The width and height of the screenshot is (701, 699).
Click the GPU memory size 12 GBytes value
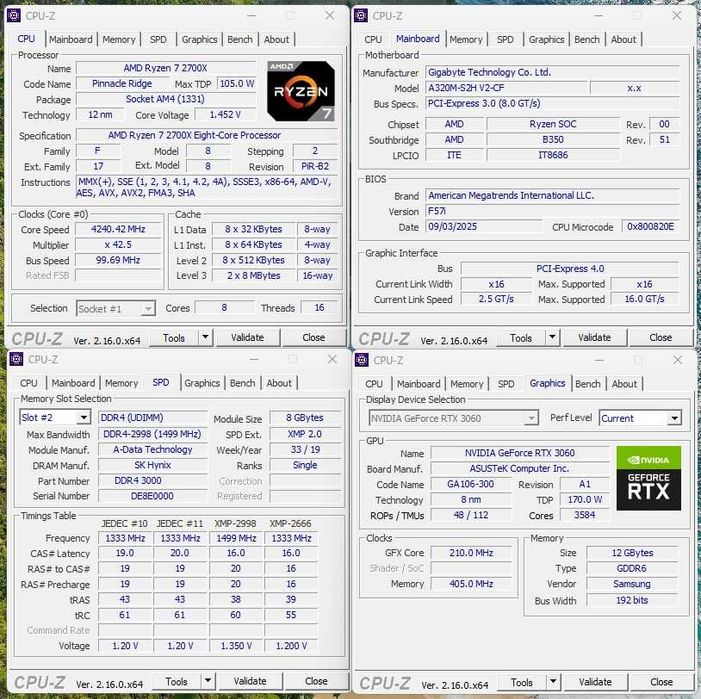[632, 553]
